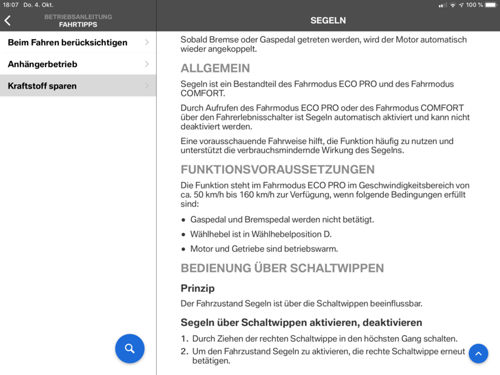This screenshot has height=375, width=500.
Task: Expand chevron next to 'Anhängerbetrieb'
Action: [x=147, y=64]
